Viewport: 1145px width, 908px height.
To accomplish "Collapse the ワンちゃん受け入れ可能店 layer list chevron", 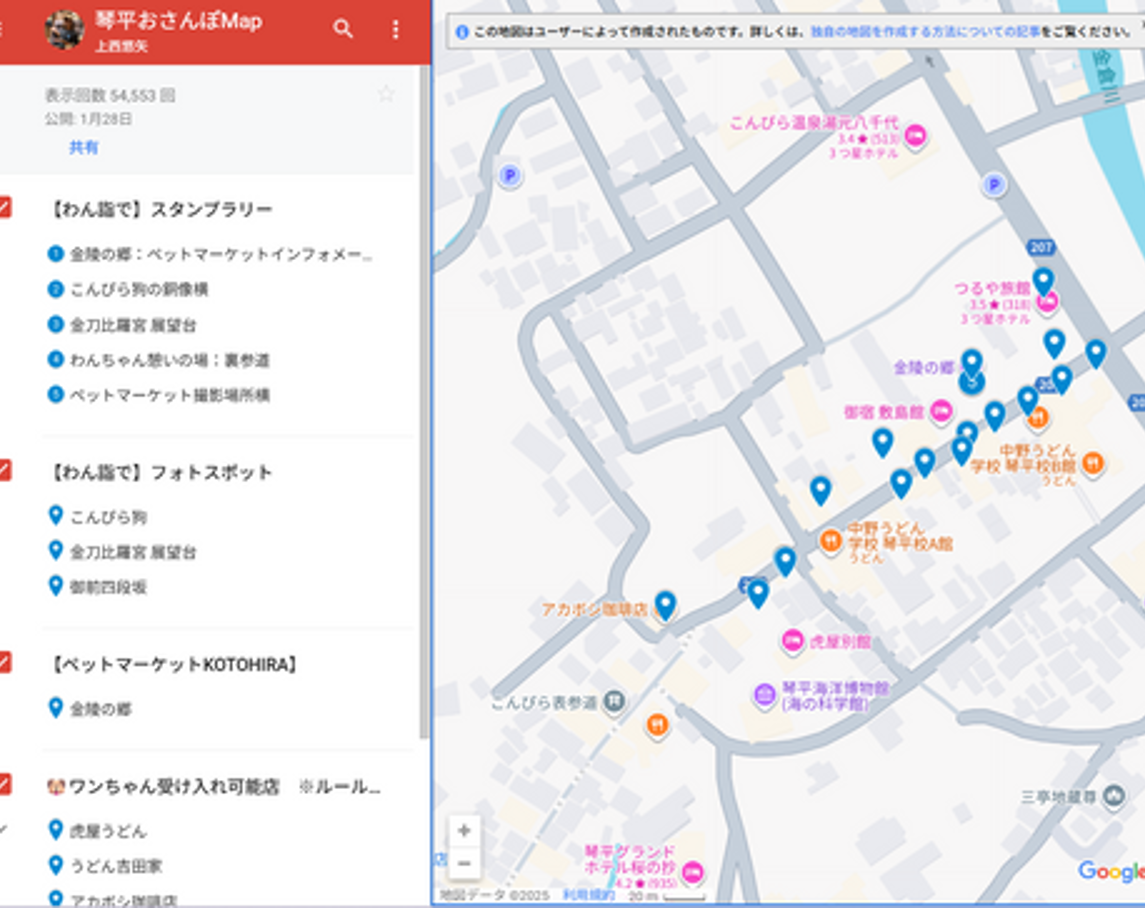I will pos(3,829).
